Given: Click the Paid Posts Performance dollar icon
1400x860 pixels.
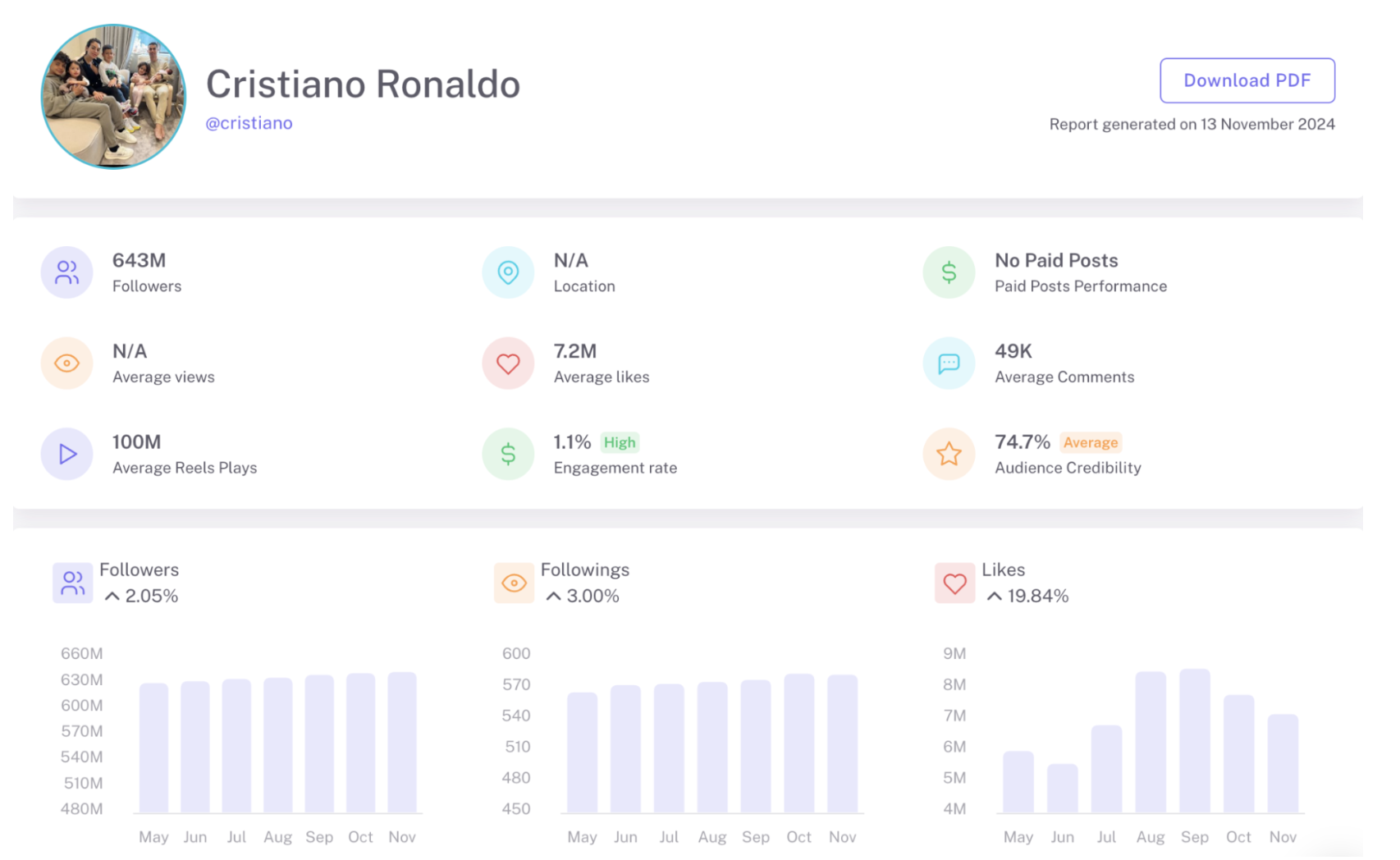Looking at the screenshot, I should click(949, 272).
